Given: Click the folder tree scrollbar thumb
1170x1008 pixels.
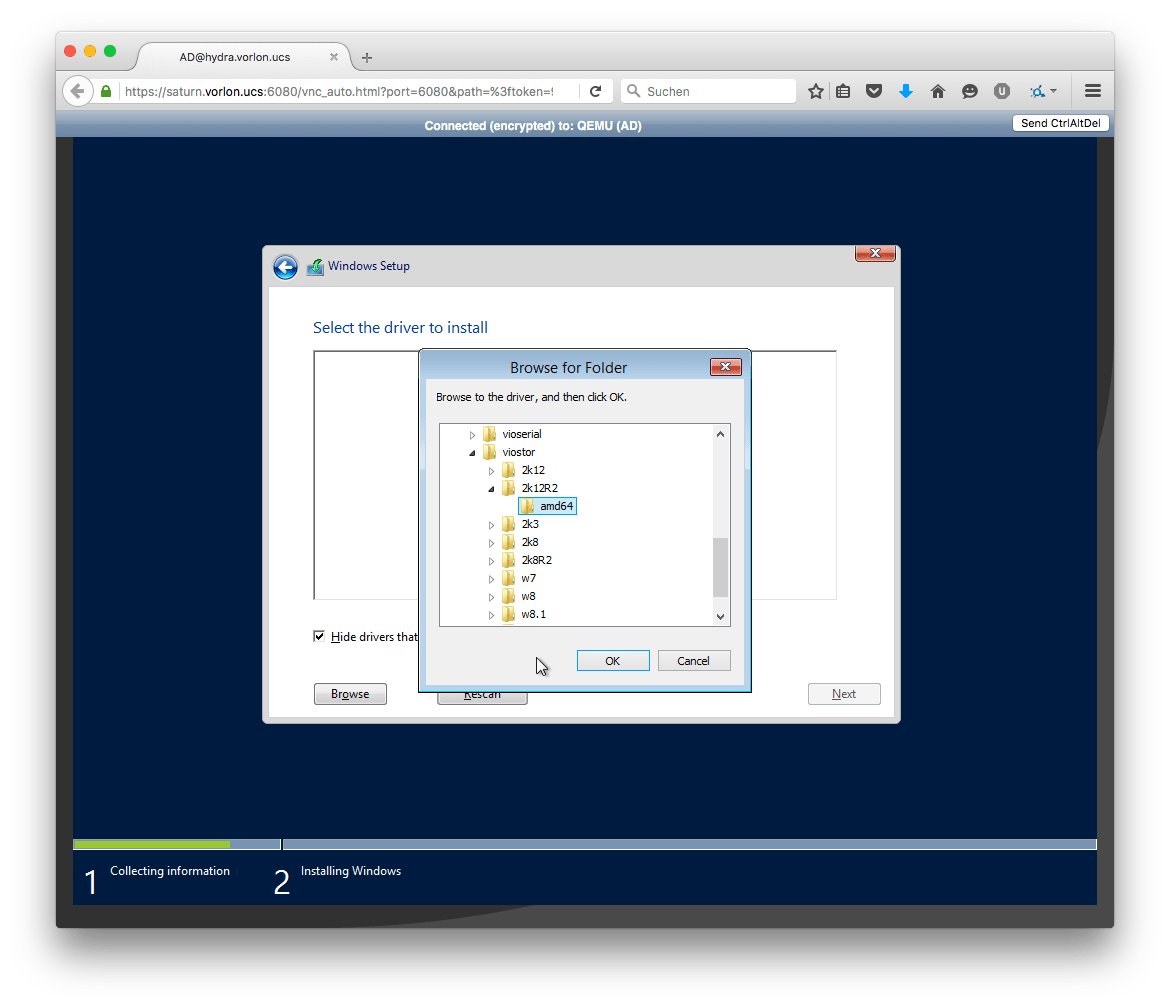Looking at the screenshot, I should (720, 566).
